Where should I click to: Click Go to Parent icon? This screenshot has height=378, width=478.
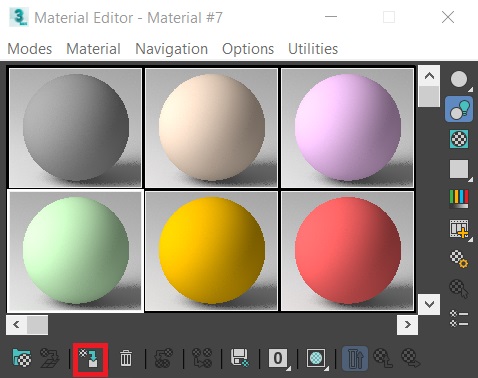(x=383, y=358)
